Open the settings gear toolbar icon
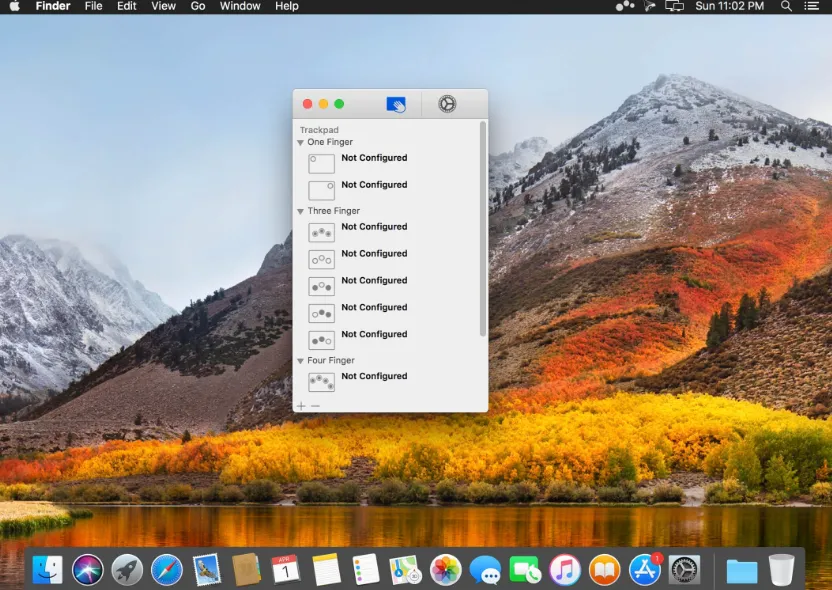The height and width of the screenshot is (590, 832). pyautogui.click(x=447, y=104)
